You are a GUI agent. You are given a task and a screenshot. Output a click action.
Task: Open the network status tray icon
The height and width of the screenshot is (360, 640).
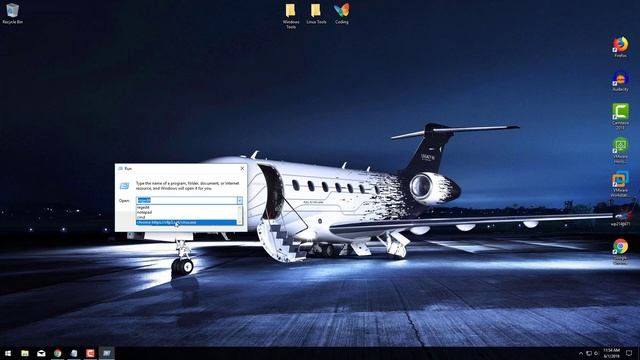589,353
